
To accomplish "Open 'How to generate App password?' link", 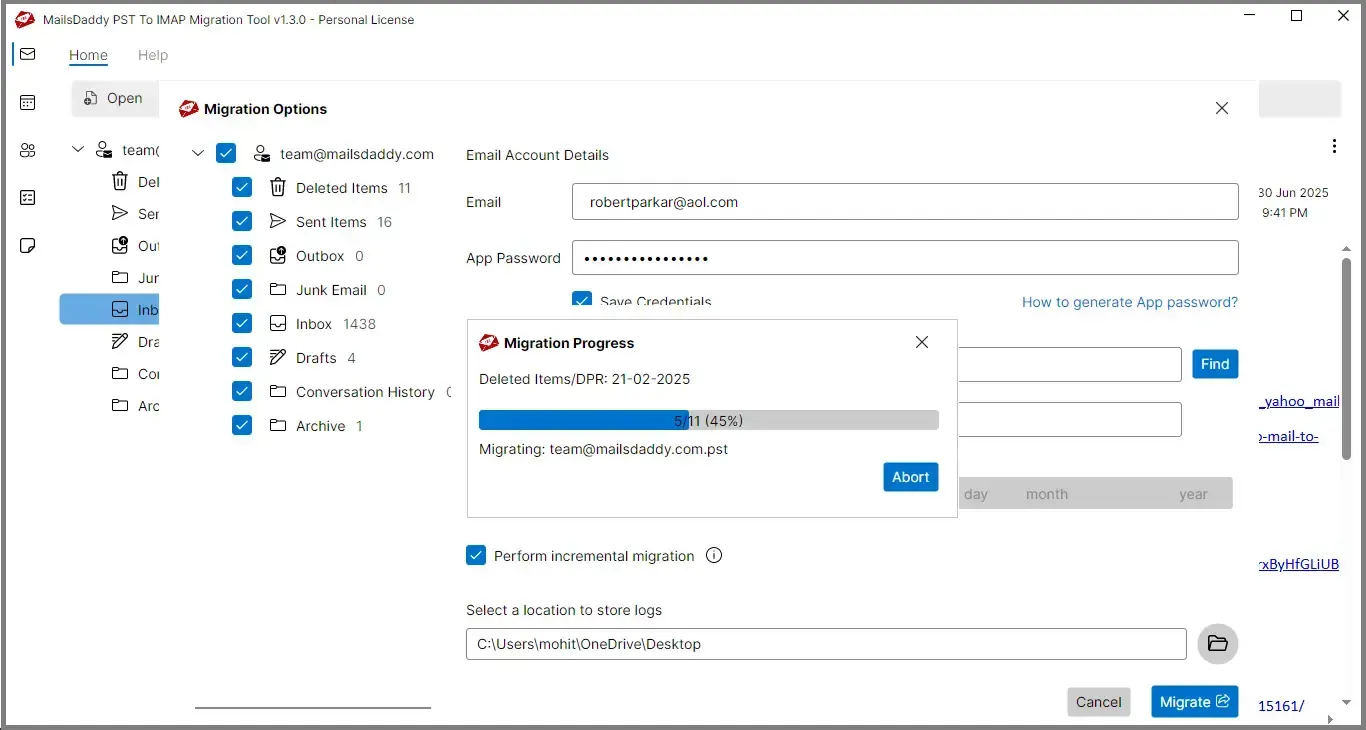I will [x=1129, y=302].
